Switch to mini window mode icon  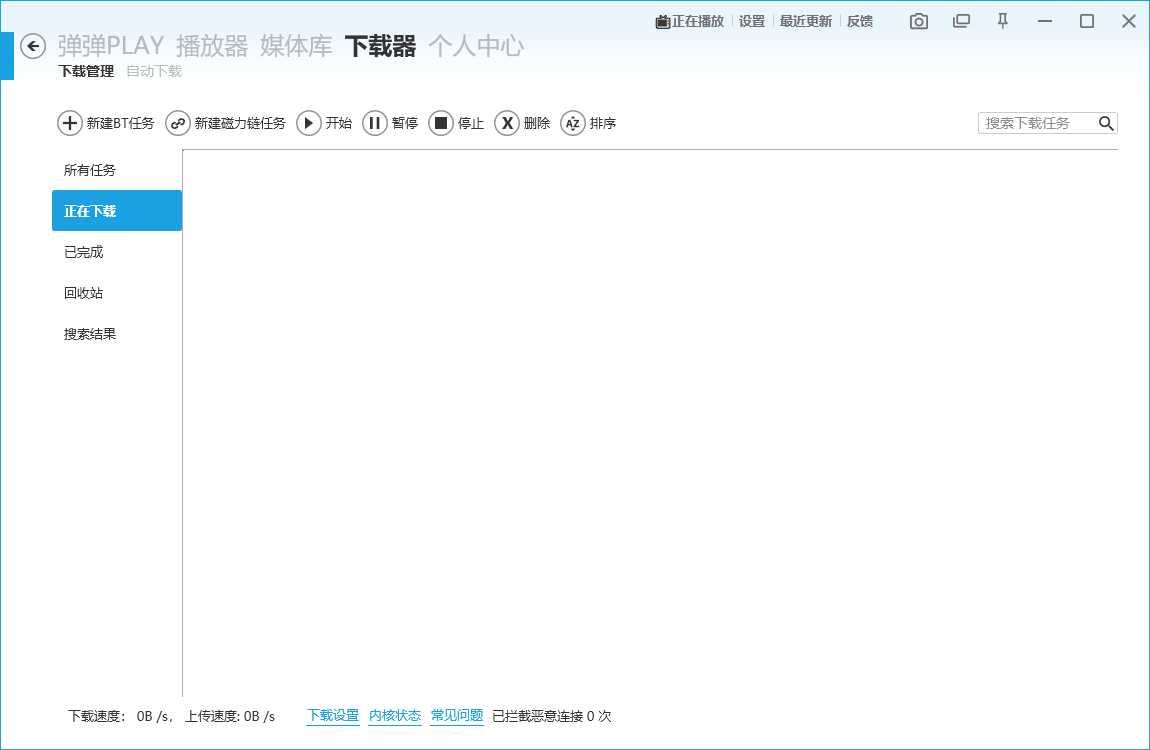(x=961, y=21)
